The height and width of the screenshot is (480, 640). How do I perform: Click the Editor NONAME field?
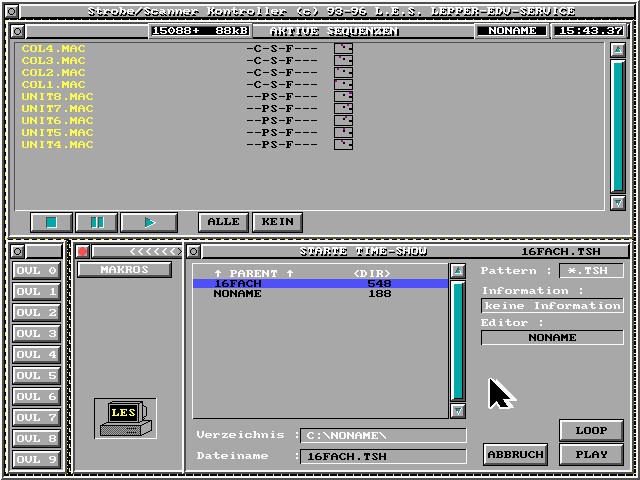(x=553, y=338)
